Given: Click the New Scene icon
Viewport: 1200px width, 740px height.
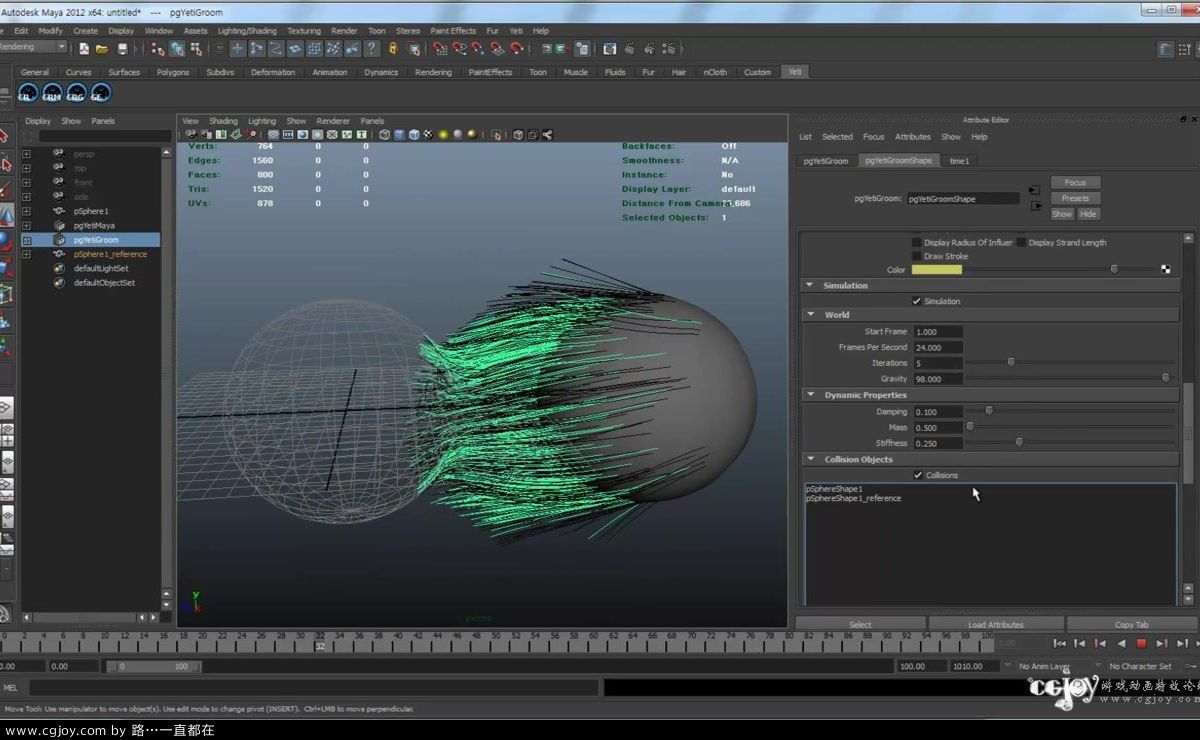Looking at the screenshot, I should 84,48.
